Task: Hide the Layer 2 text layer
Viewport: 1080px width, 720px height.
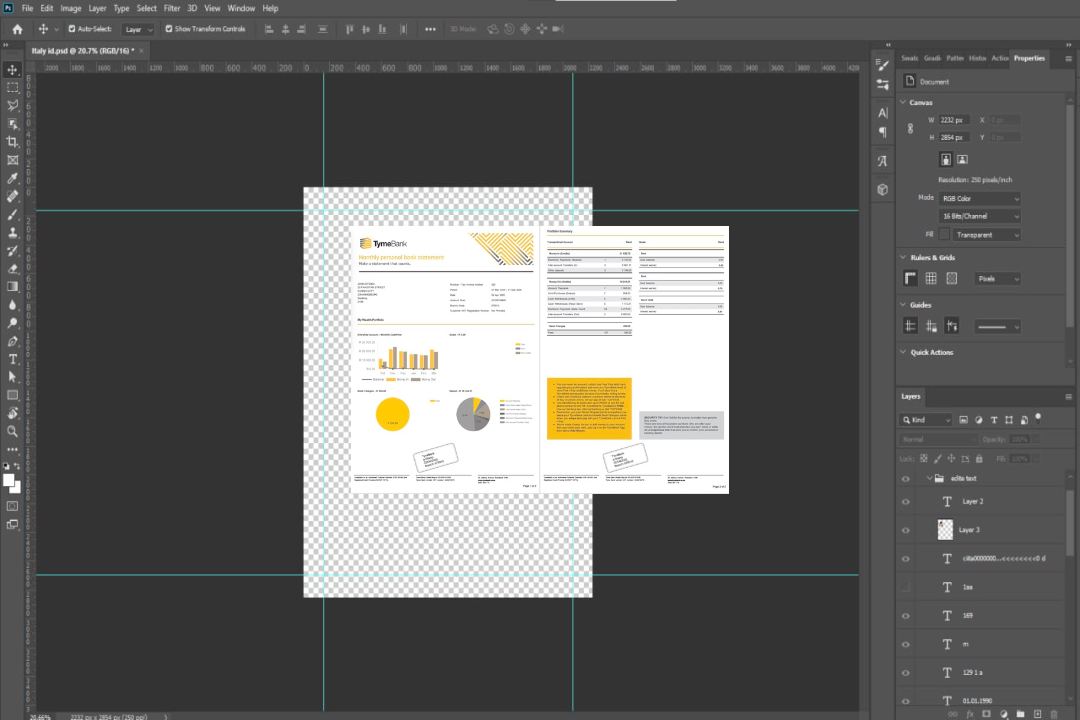Action: point(906,502)
